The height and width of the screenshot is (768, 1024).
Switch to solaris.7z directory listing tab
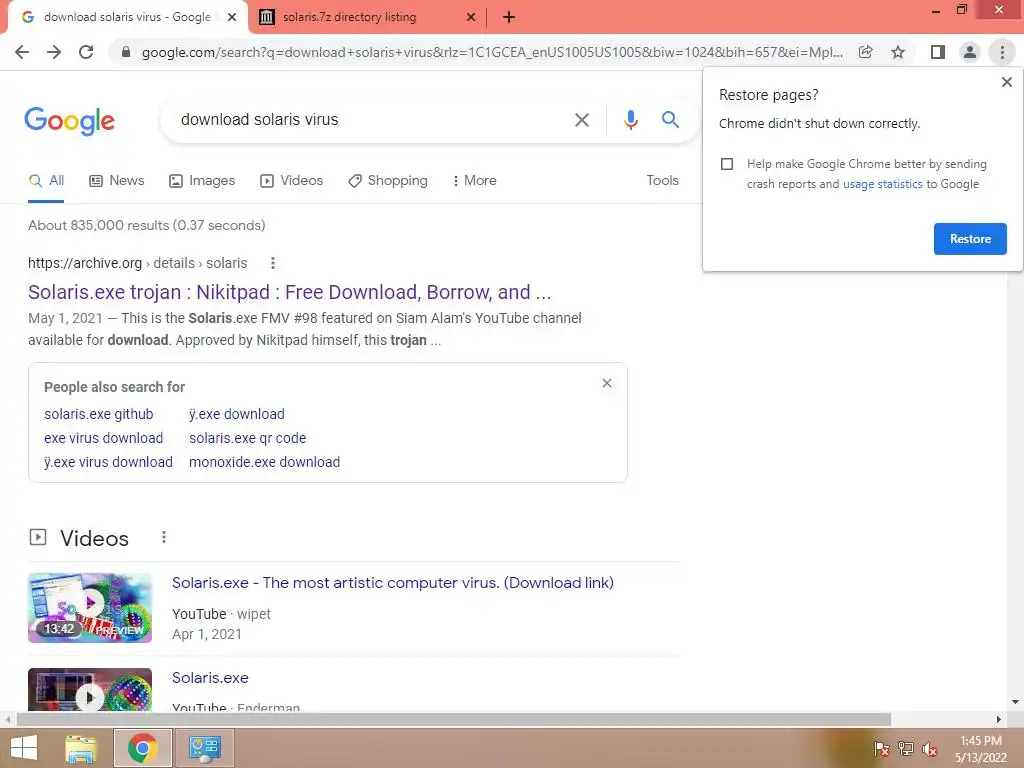click(368, 17)
